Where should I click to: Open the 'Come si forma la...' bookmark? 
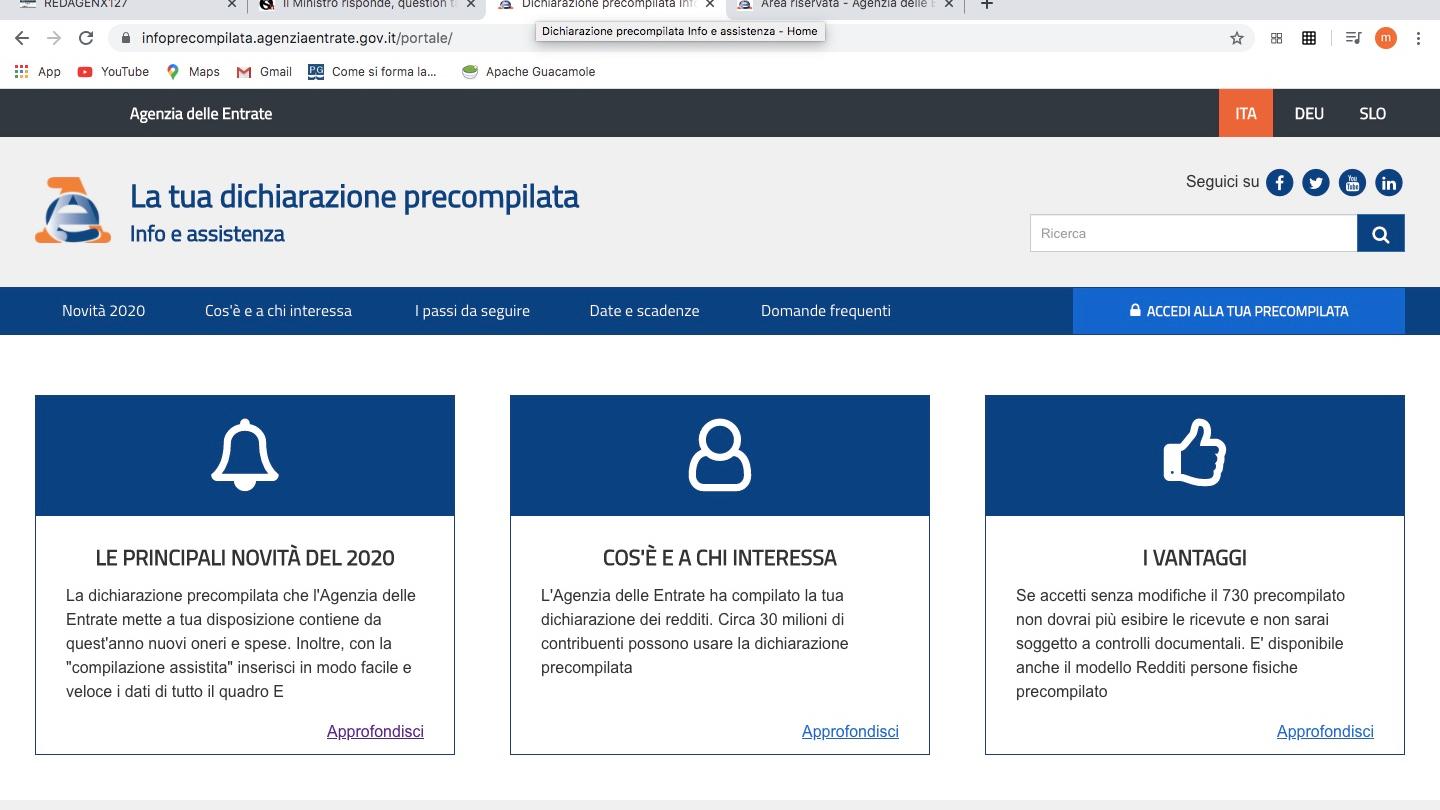[372, 71]
